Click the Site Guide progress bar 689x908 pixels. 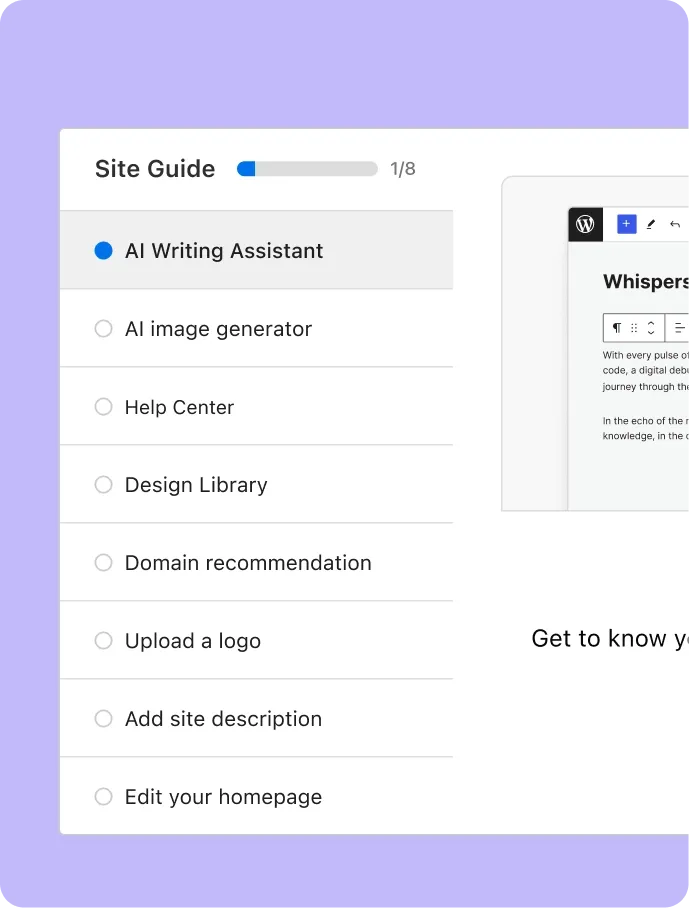[x=307, y=169]
